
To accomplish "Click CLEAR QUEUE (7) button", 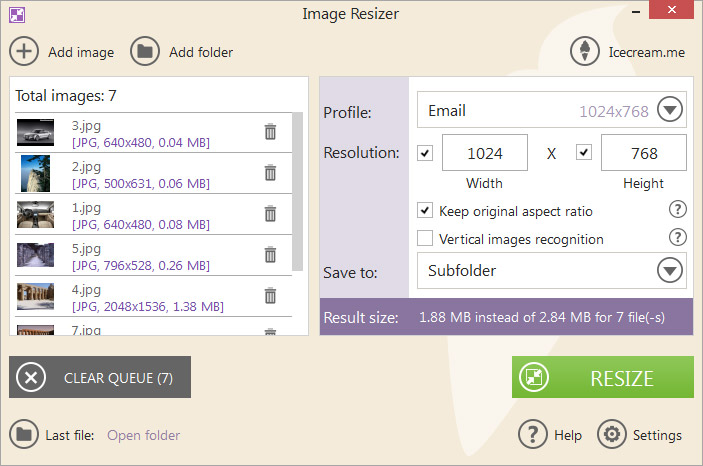I will pos(100,378).
